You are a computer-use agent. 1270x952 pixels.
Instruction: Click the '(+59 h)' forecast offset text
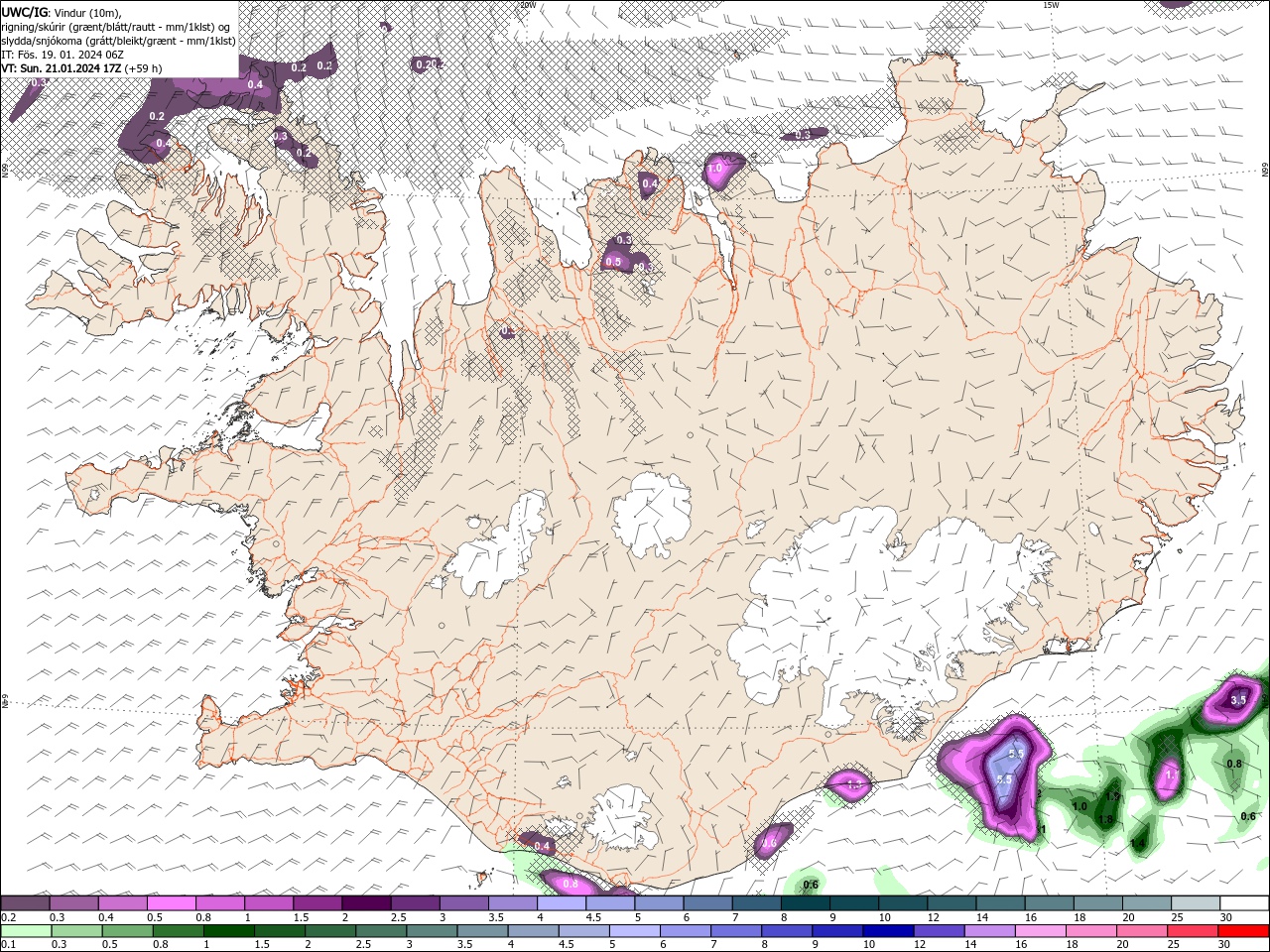(x=144, y=68)
